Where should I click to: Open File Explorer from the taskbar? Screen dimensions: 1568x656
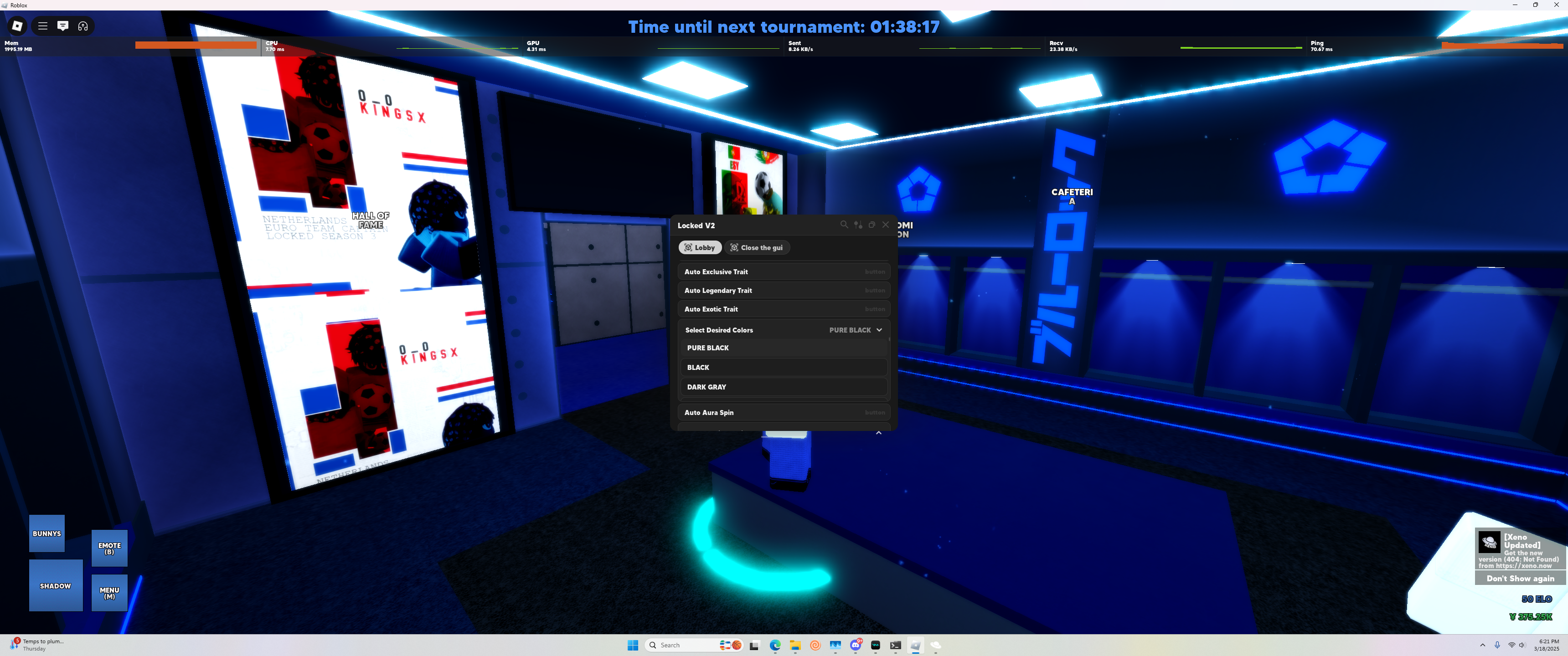pos(795,645)
